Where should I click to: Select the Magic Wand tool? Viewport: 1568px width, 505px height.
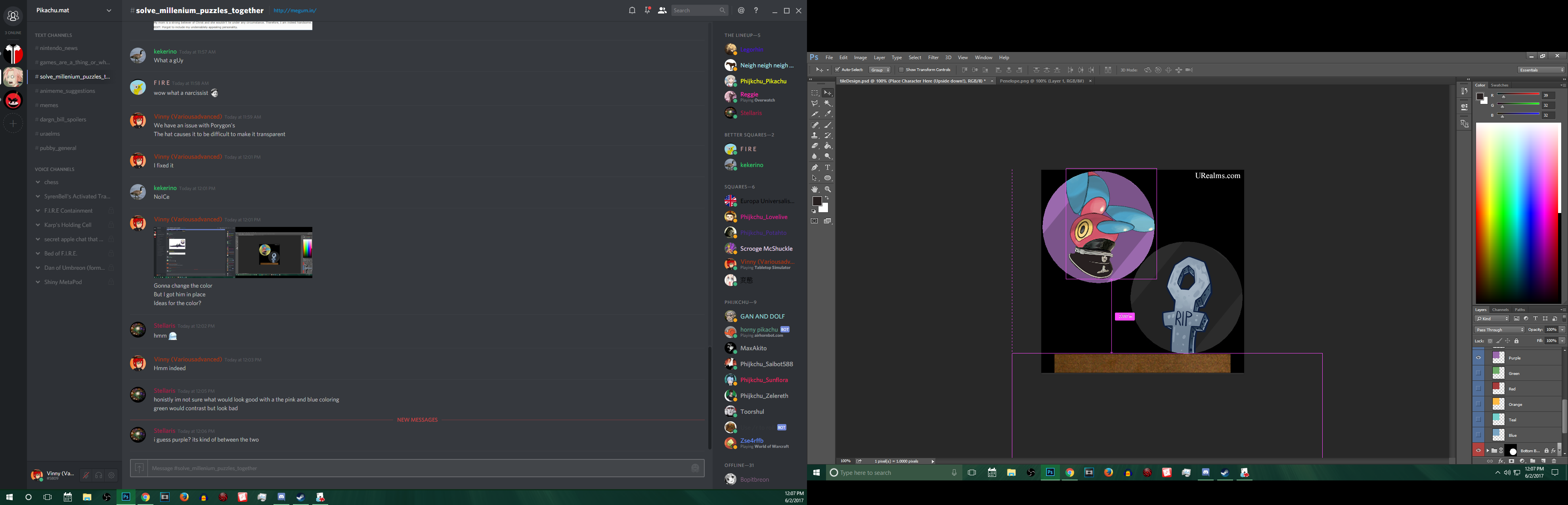[x=828, y=104]
